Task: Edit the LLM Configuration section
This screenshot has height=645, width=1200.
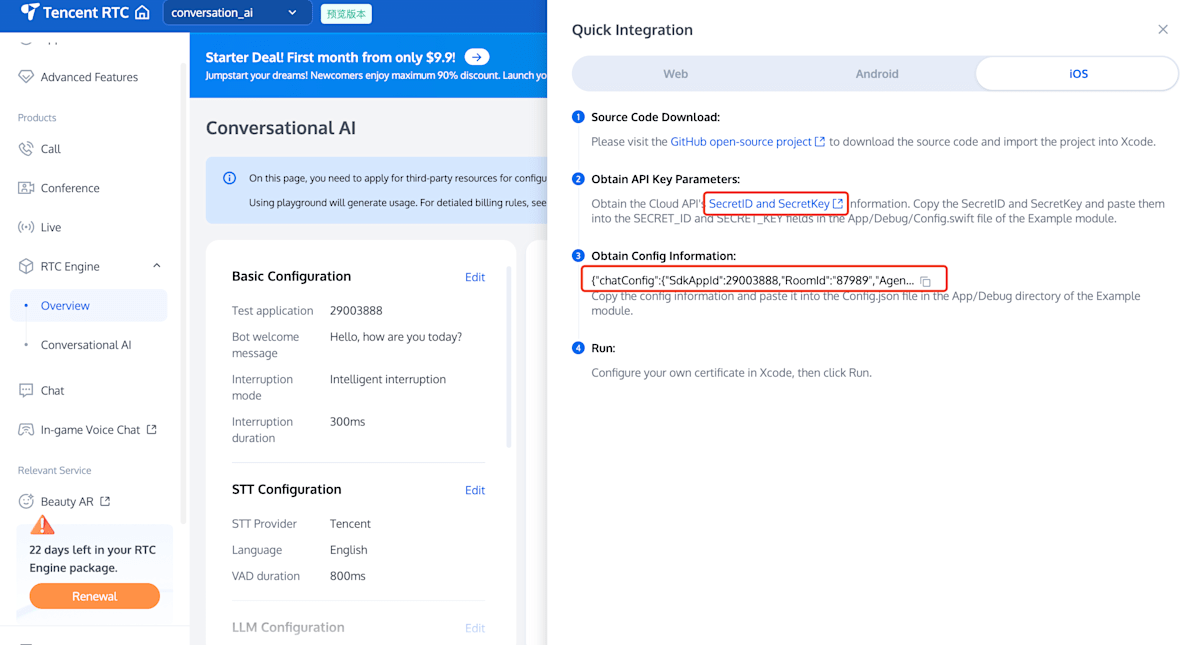Action: pyautogui.click(x=475, y=628)
